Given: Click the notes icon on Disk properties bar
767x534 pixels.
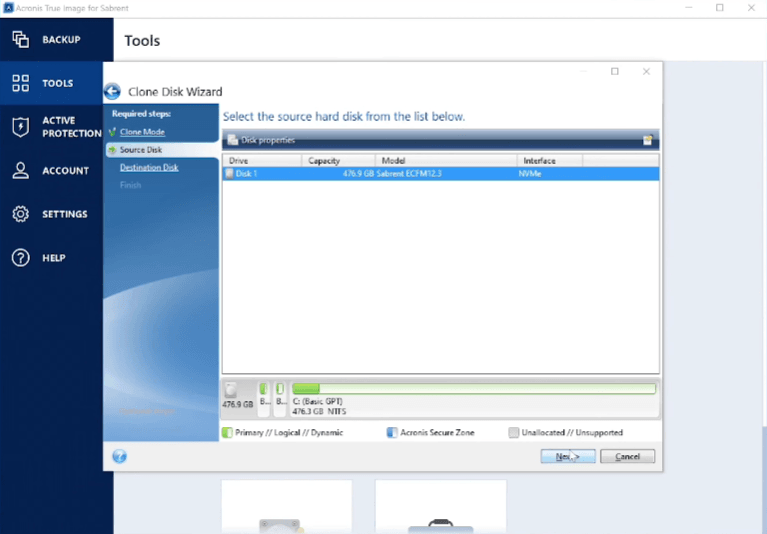Looking at the screenshot, I should pos(648,140).
